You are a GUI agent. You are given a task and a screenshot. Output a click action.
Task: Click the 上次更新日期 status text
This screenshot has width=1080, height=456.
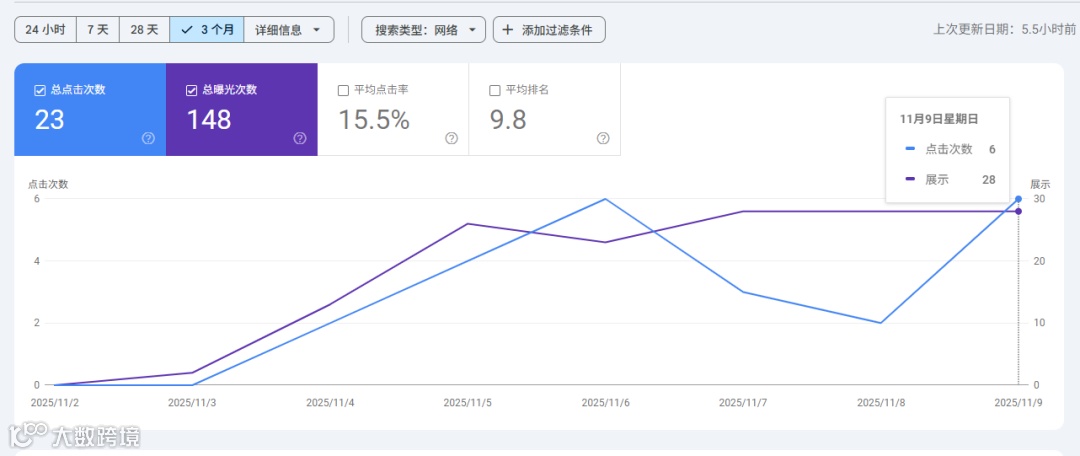[x=1004, y=30]
